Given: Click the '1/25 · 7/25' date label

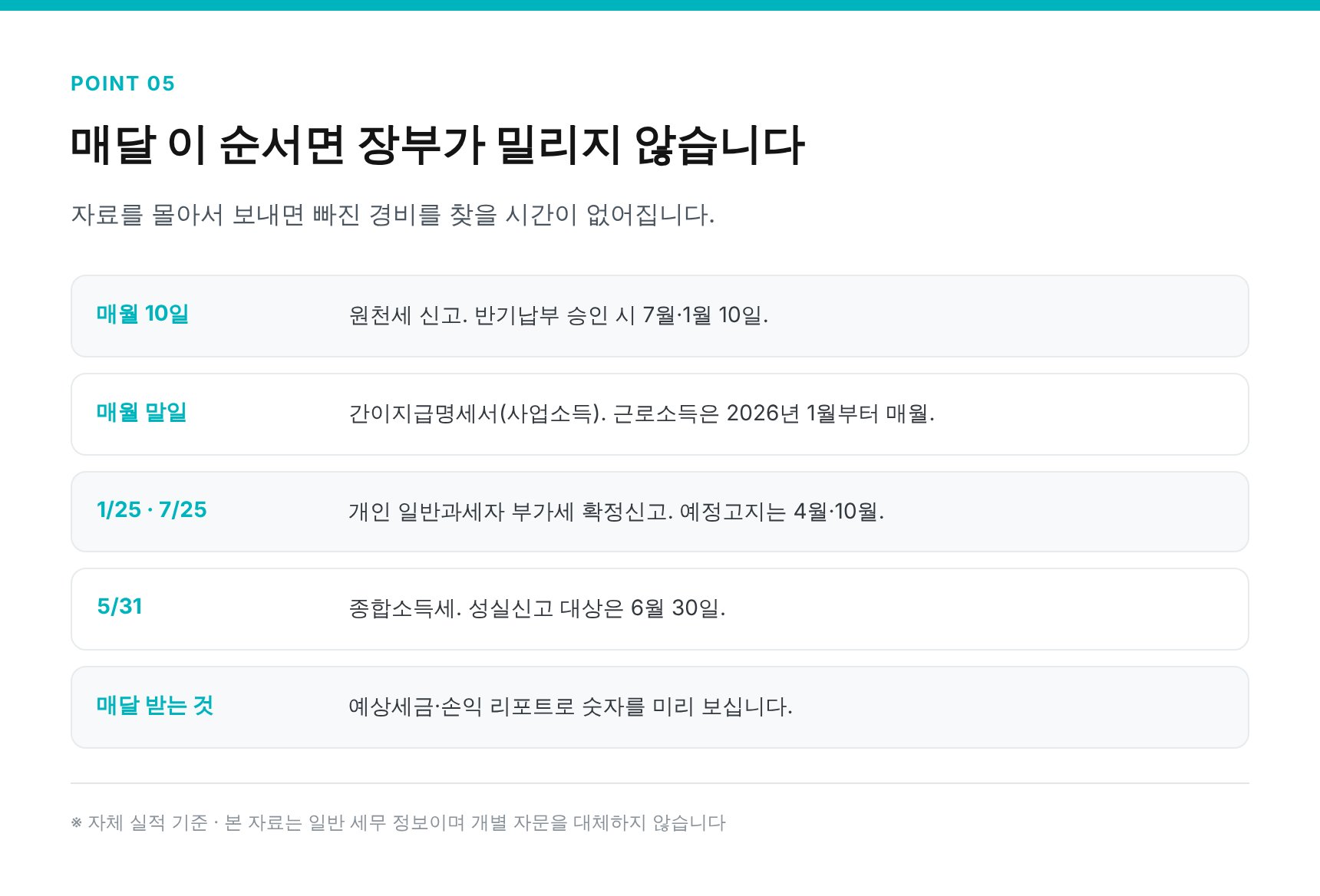Looking at the screenshot, I should [x=152, y=509].
